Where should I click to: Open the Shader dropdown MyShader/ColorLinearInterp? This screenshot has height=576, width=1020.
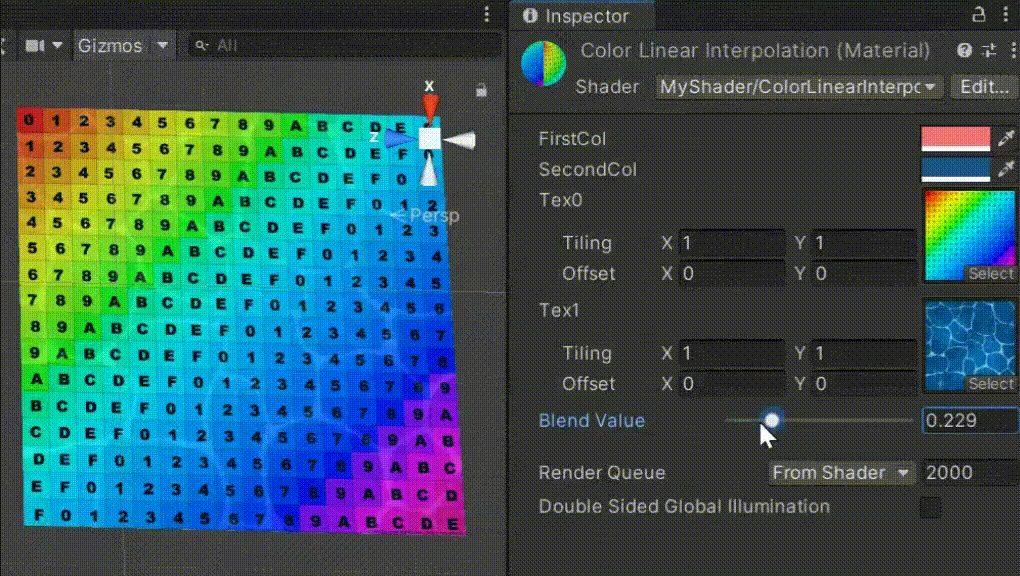(796, 87)
